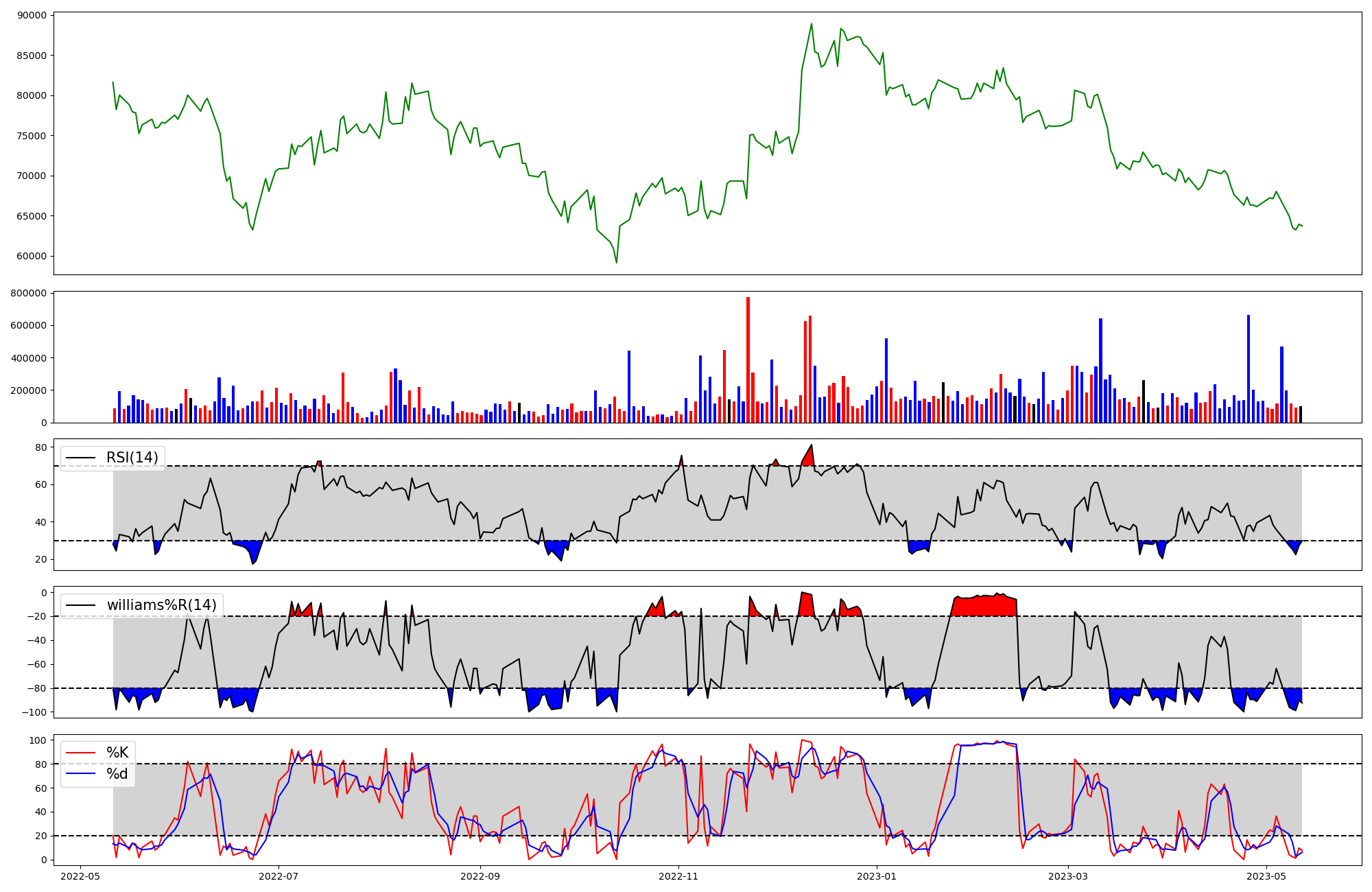
Task: Click the 2023-05 x-axis date label
Action: 1266,876
